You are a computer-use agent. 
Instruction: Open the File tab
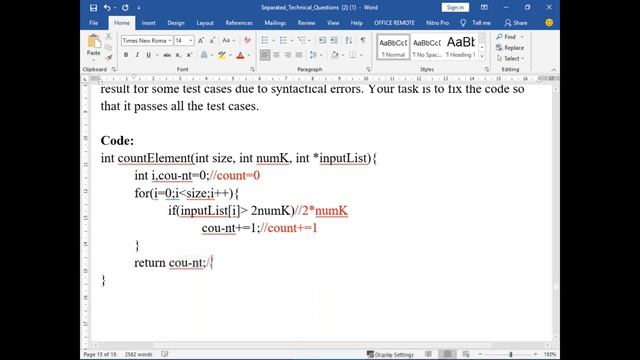(93, 23)
